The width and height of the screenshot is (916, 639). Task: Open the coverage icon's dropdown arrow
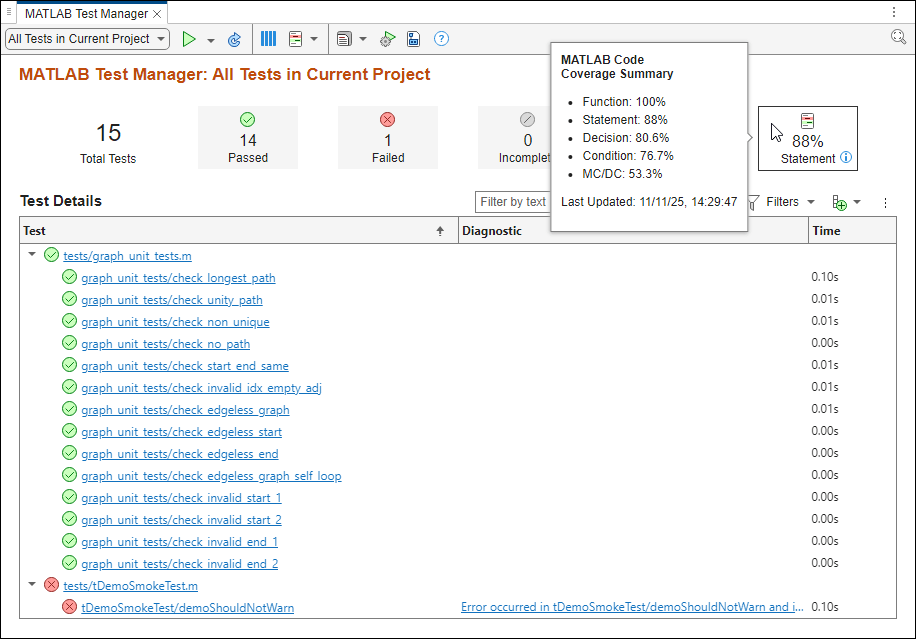click(314, 39)
